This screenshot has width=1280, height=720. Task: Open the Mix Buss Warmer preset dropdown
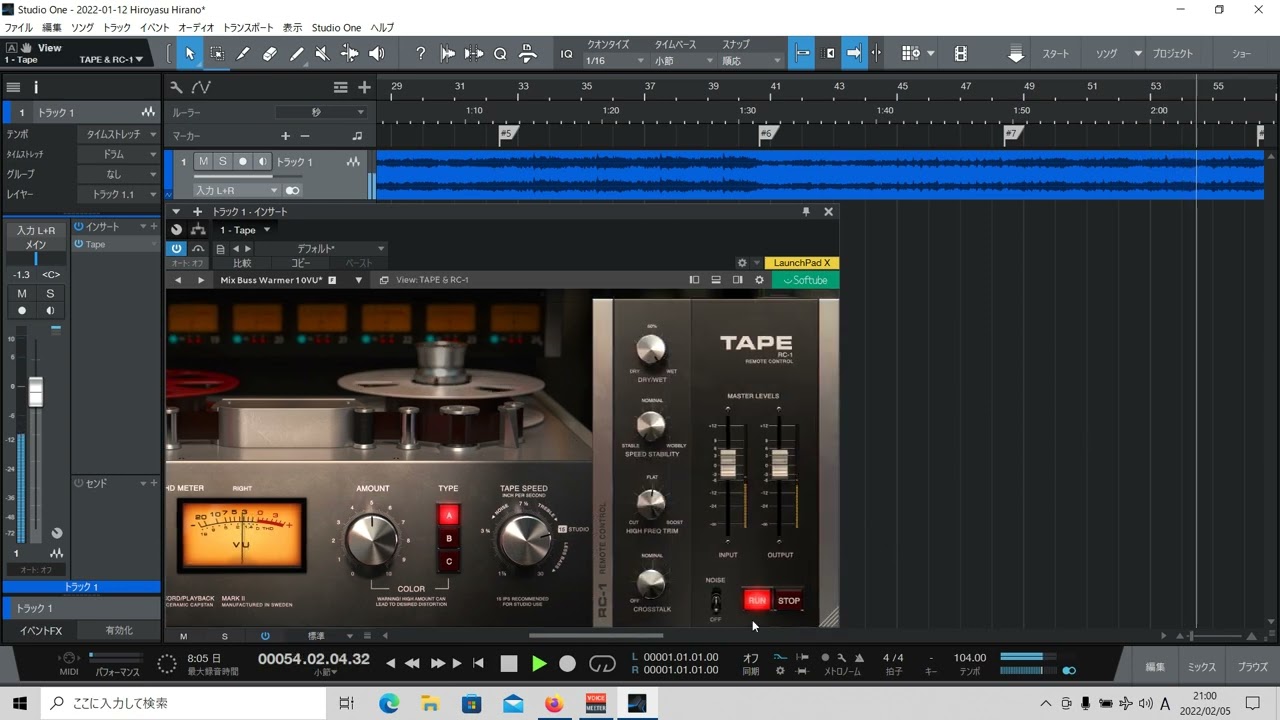(358, 280)
